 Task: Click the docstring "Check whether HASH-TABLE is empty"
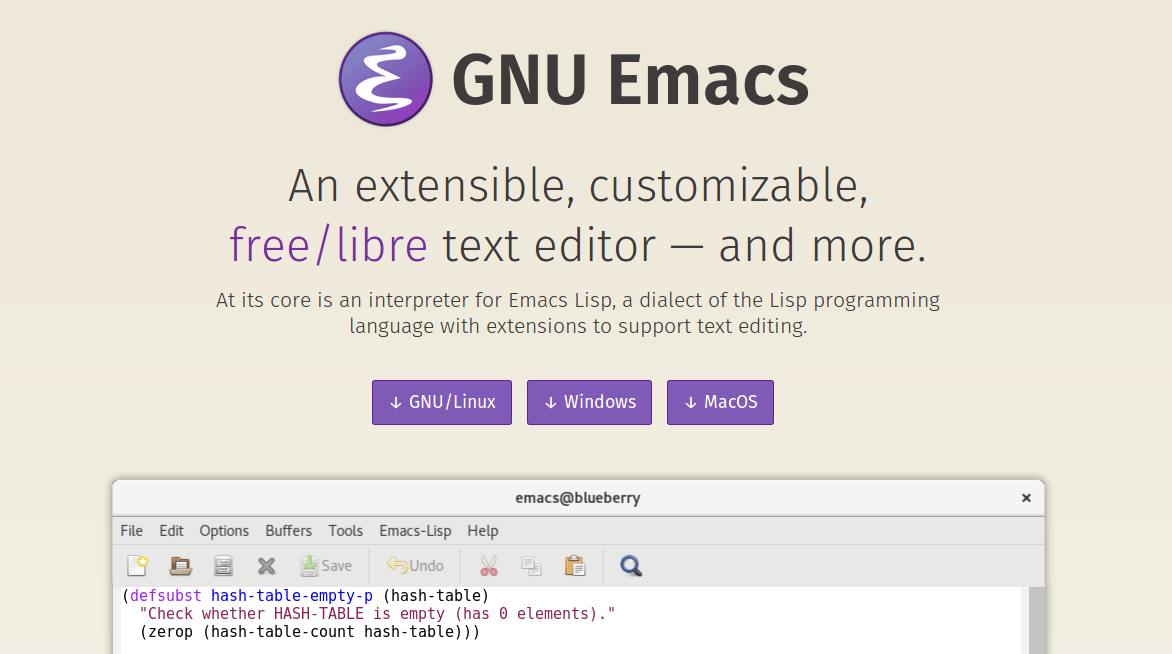coord(377,614)
